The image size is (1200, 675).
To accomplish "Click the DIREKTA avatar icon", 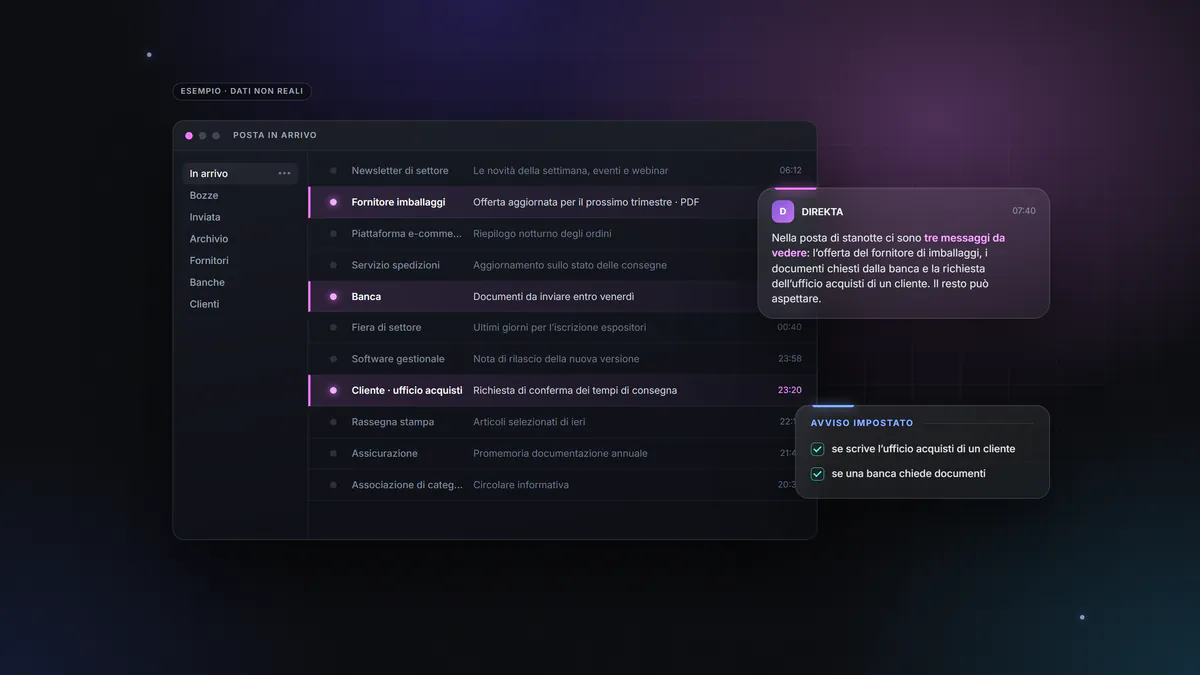I will (783, 211).
